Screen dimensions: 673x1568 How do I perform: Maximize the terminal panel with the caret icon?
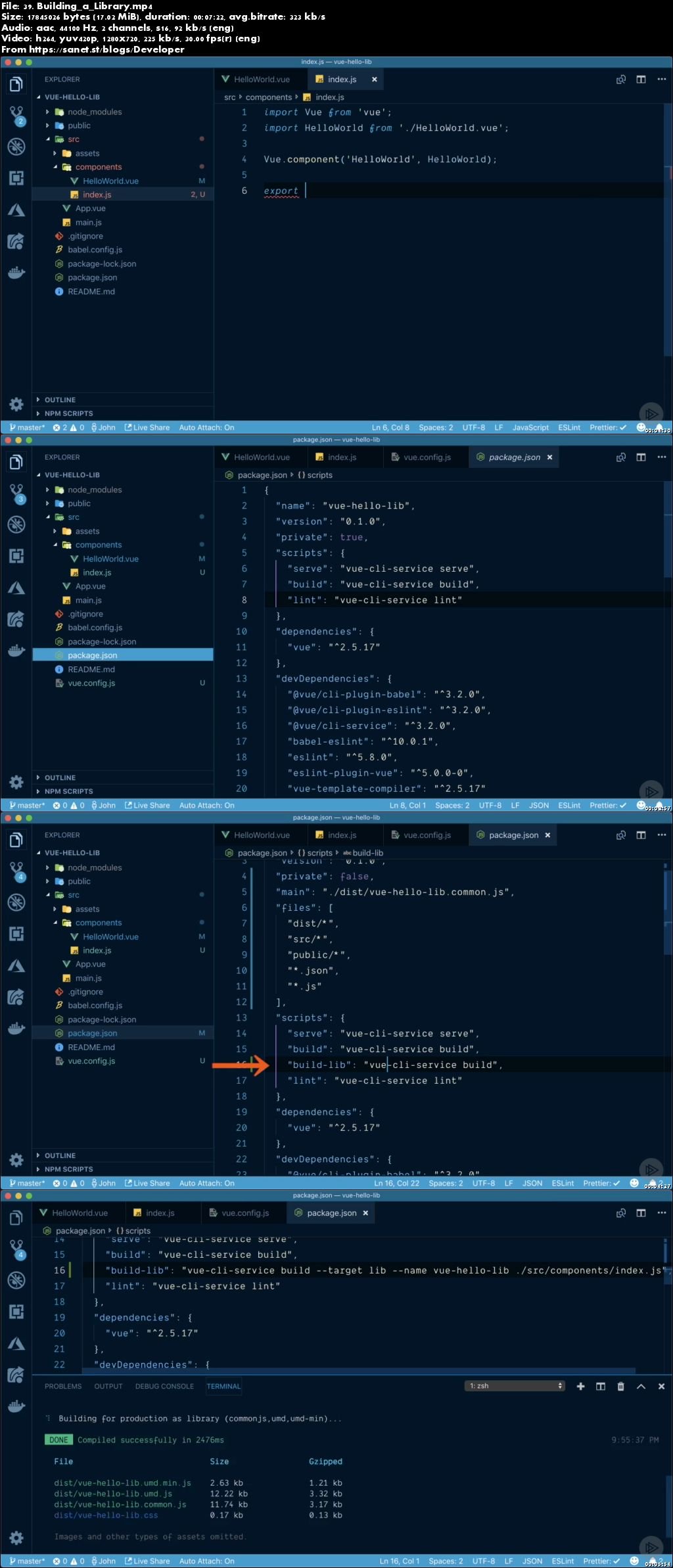(641, 1386)
